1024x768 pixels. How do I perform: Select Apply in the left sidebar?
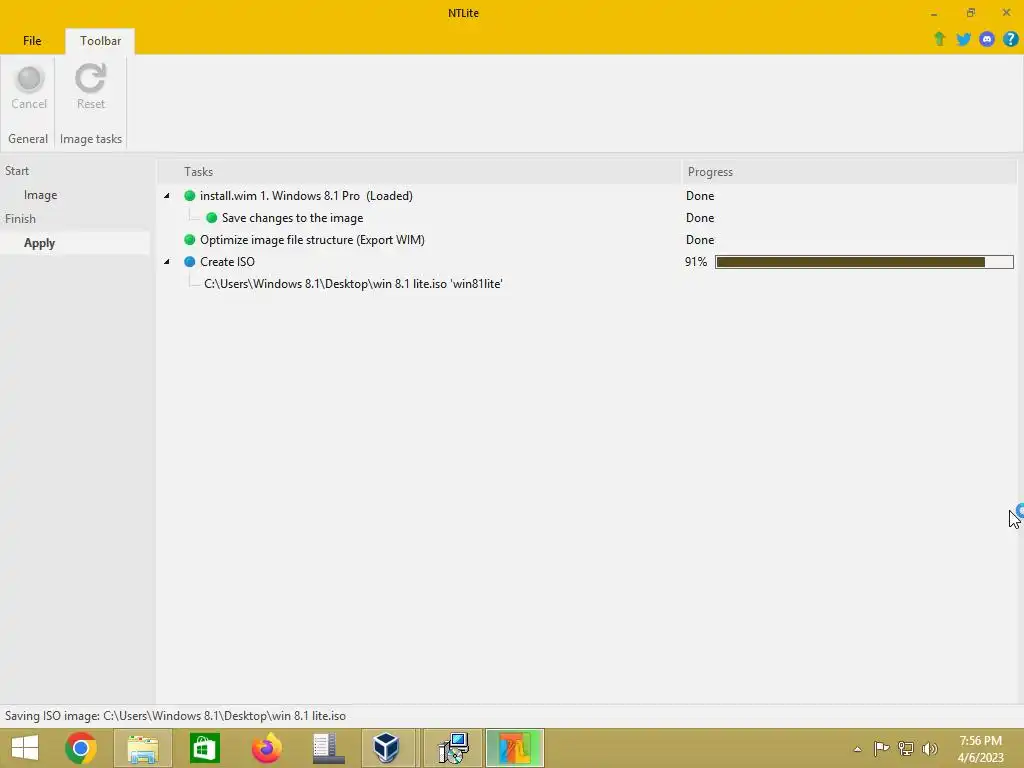tap(39, 243)
